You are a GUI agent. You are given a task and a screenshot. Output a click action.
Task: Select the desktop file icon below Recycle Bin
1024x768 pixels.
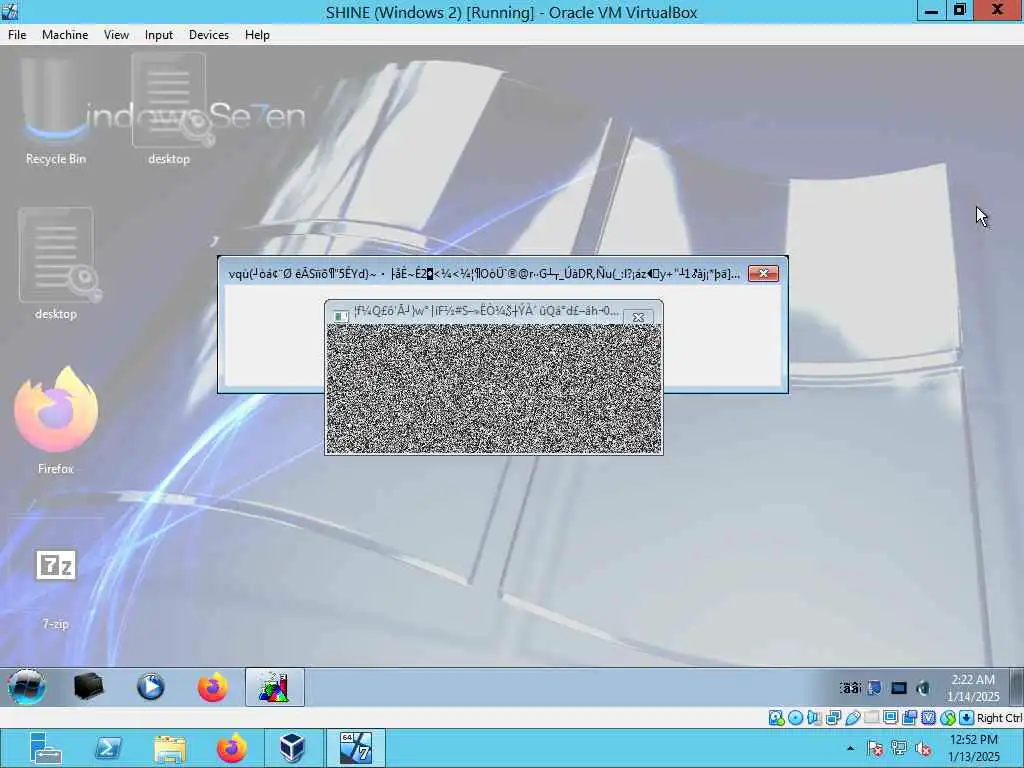click(x=56, y=264)
